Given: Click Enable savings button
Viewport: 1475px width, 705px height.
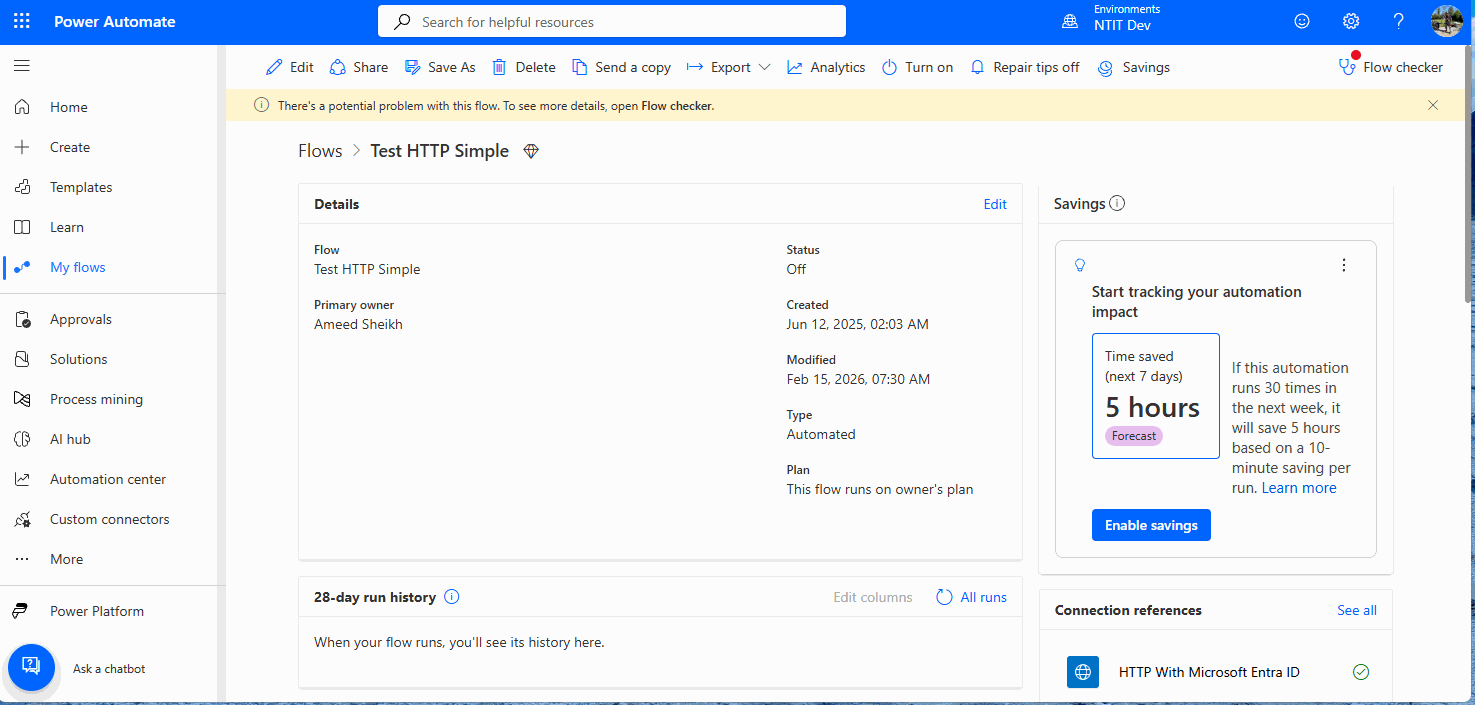Looking at the screenshot, I should [1151, 524].
